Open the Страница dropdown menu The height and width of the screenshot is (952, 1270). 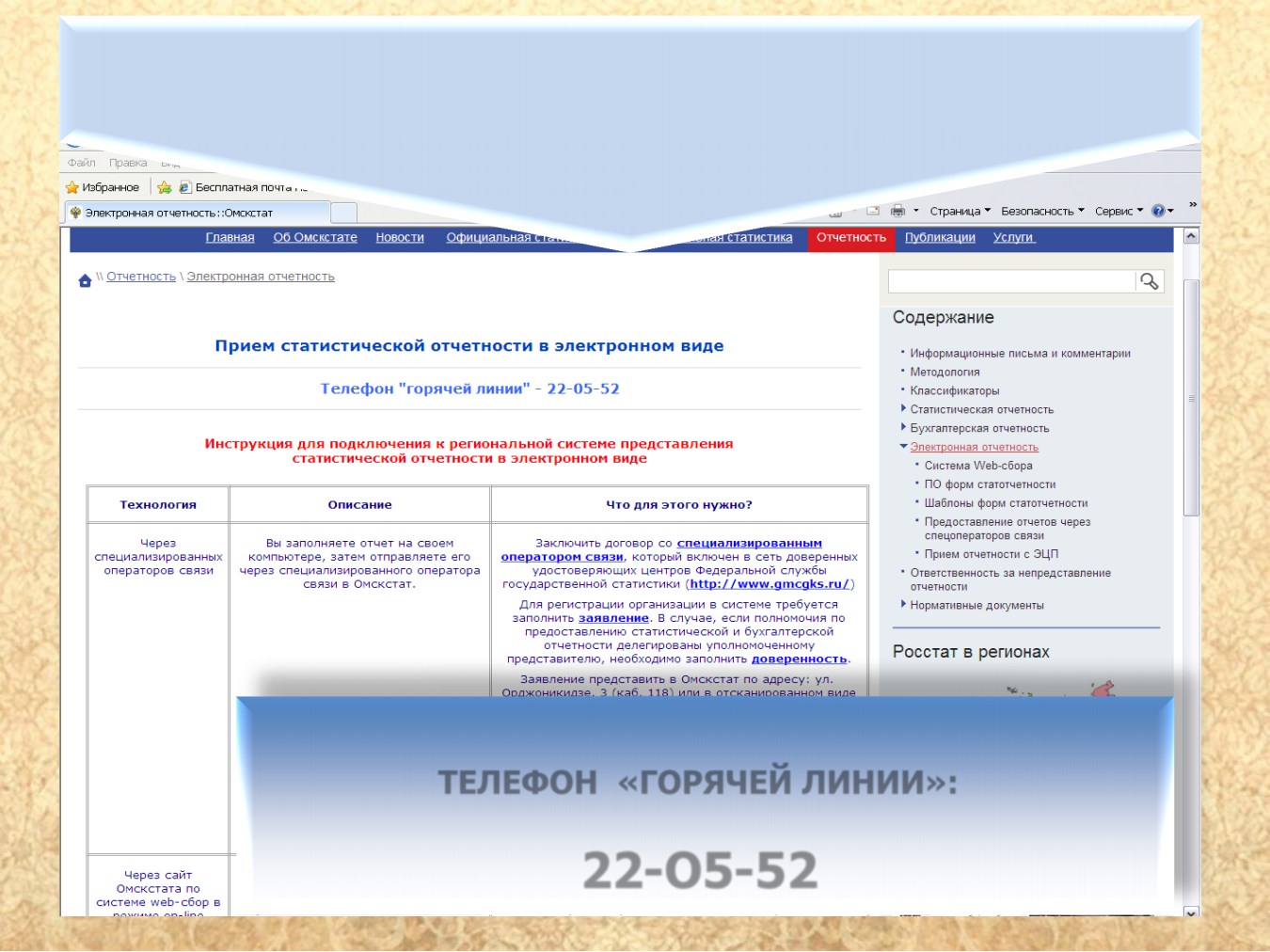960,211
